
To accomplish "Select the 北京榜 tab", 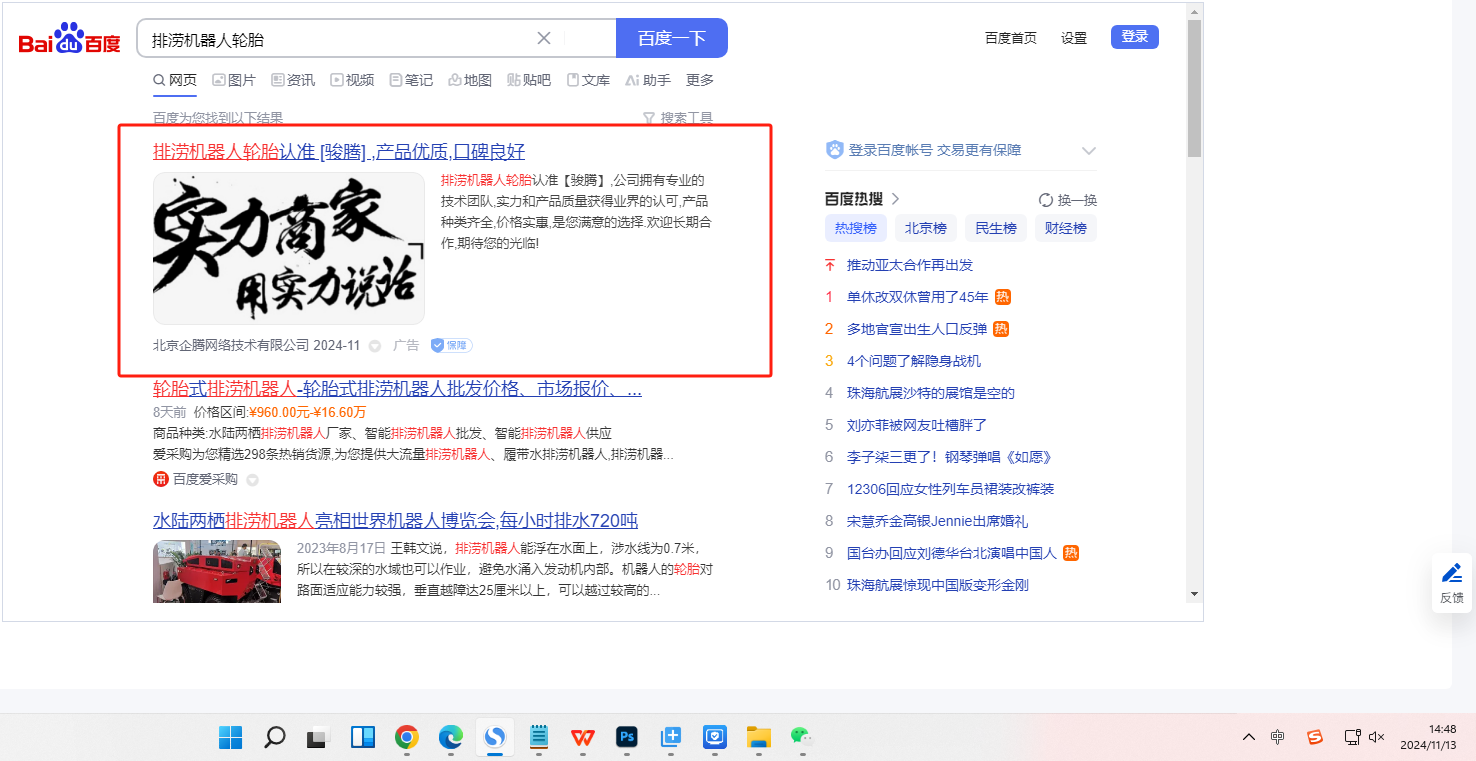I will pyautogui.click(x=926, y=228).
